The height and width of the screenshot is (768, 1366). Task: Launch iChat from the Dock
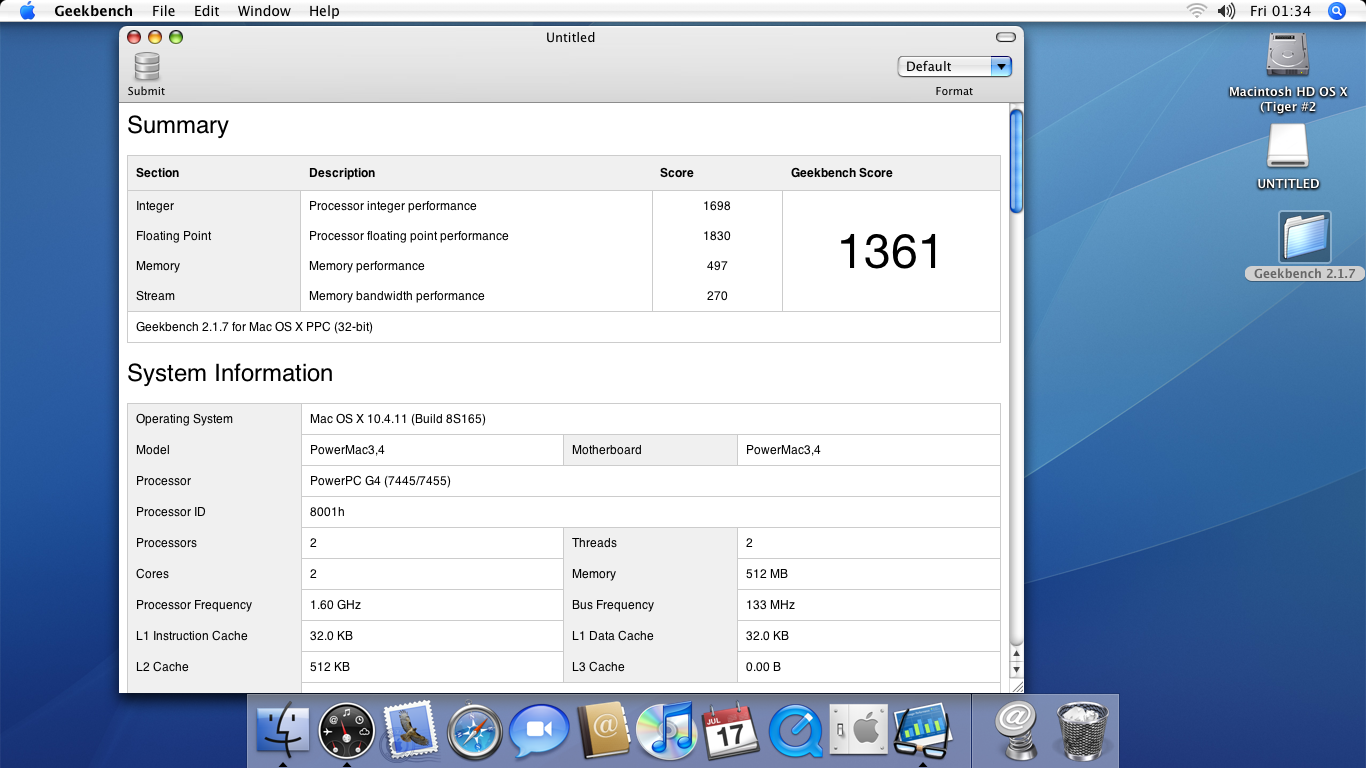click(x=539, y=732)
